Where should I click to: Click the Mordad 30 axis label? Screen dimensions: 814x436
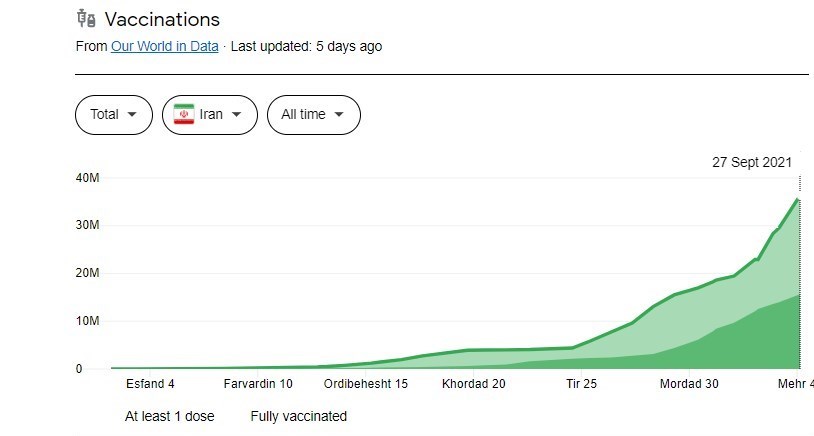(x=689, y=384)
